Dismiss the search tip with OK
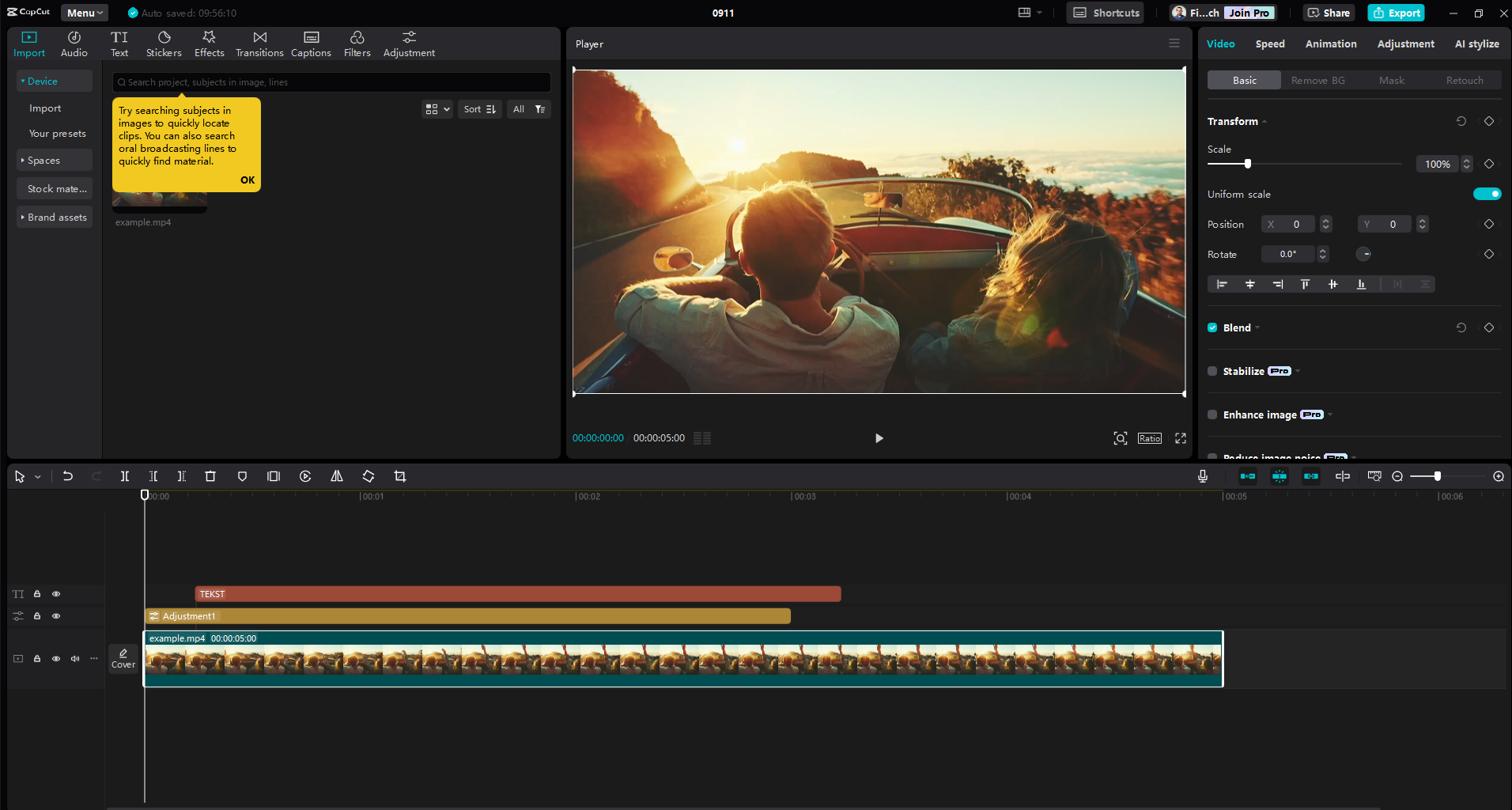This screenshot has height=810, width=1512. [248, 180]
